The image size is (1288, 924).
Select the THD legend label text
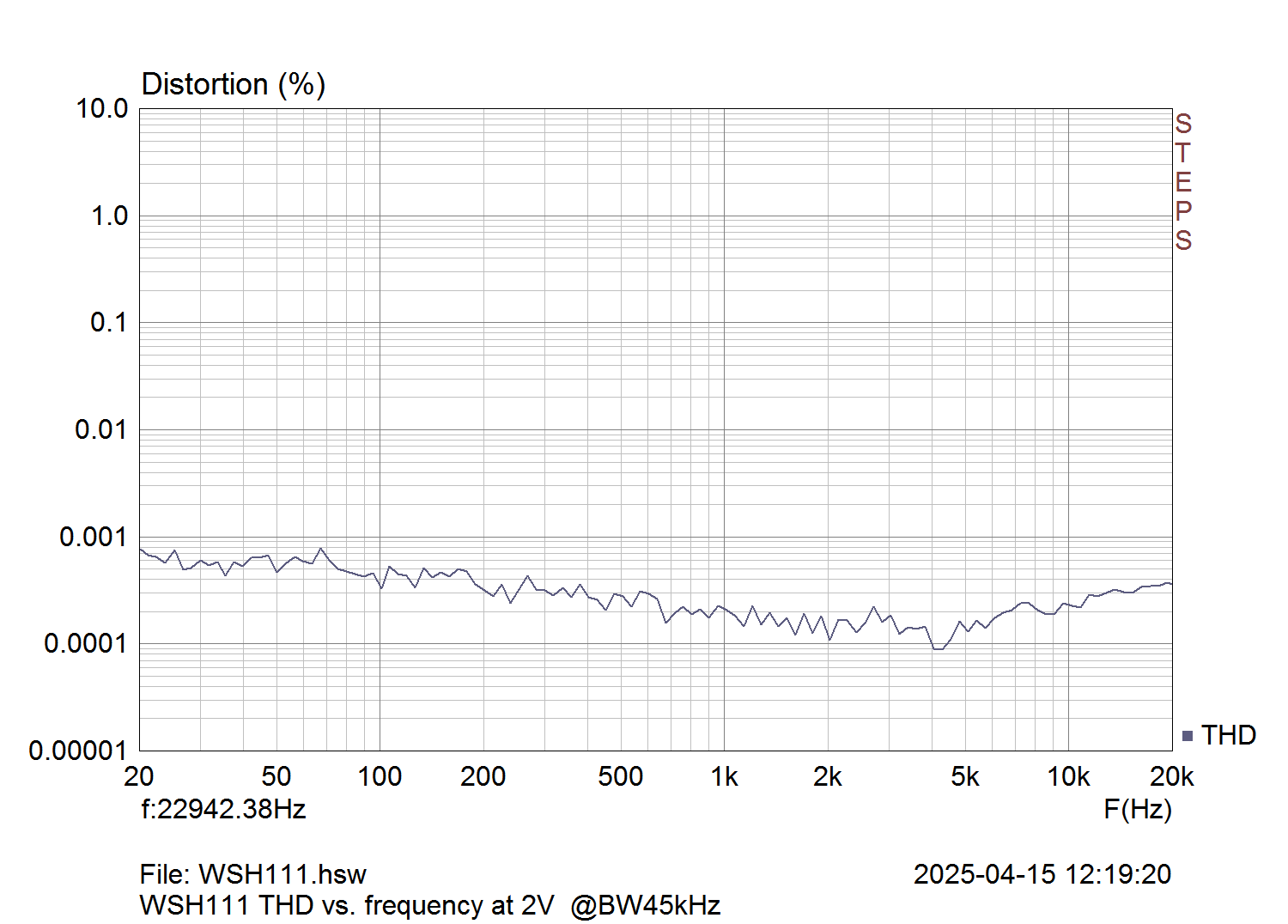(1228, 735)
